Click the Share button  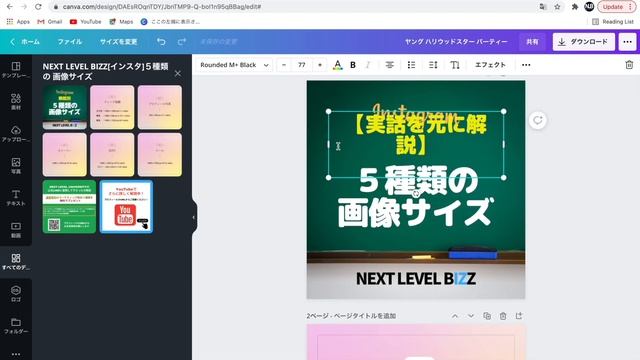pyautogui.click(x=532, y=42)
